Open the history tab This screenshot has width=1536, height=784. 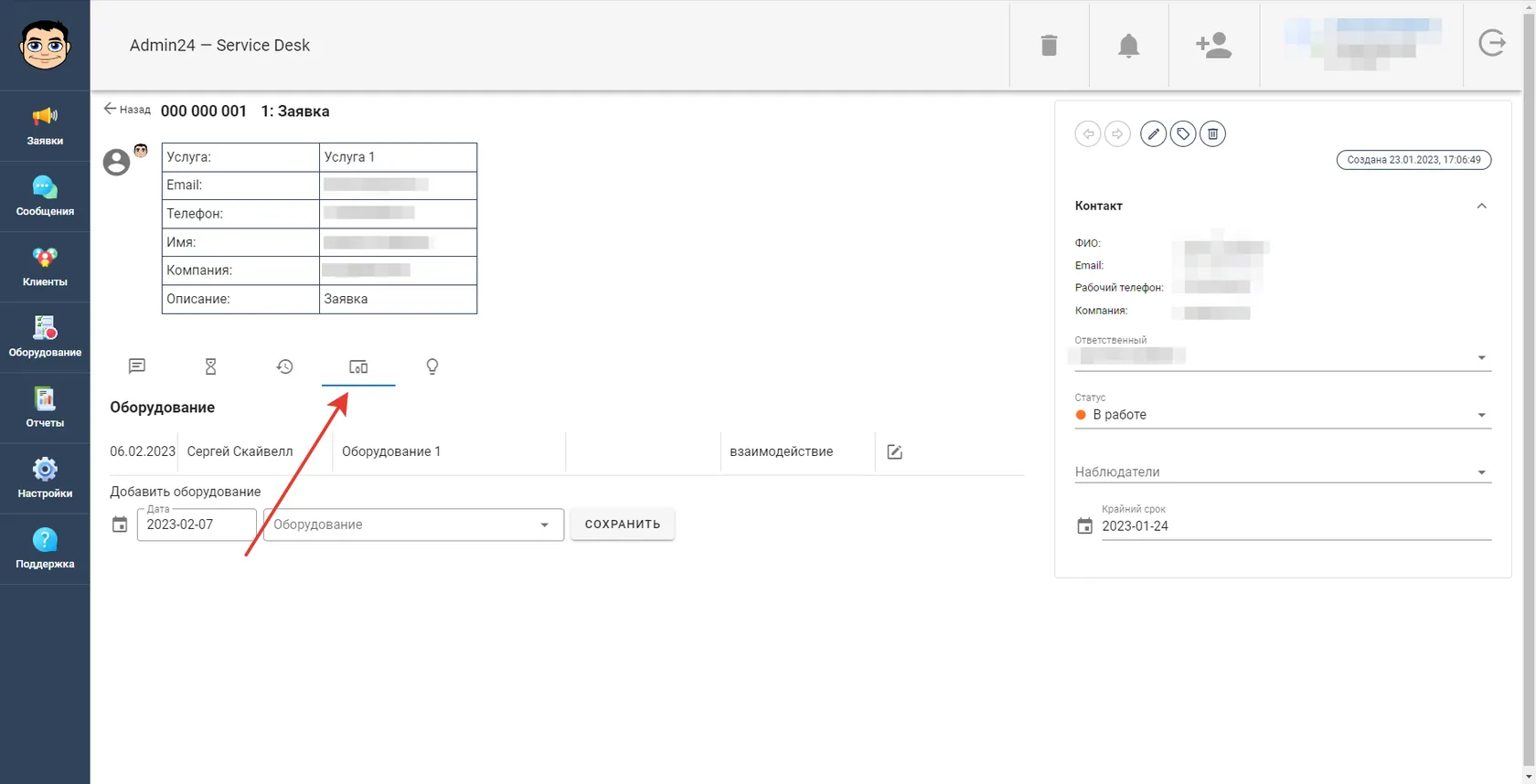284,366
